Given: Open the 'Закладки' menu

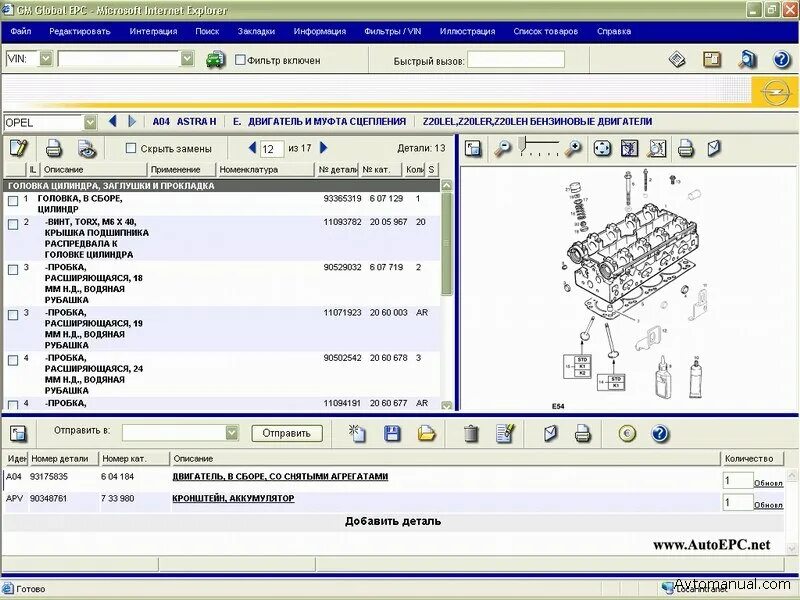Looking at the screenshot, I should point(256,31).
